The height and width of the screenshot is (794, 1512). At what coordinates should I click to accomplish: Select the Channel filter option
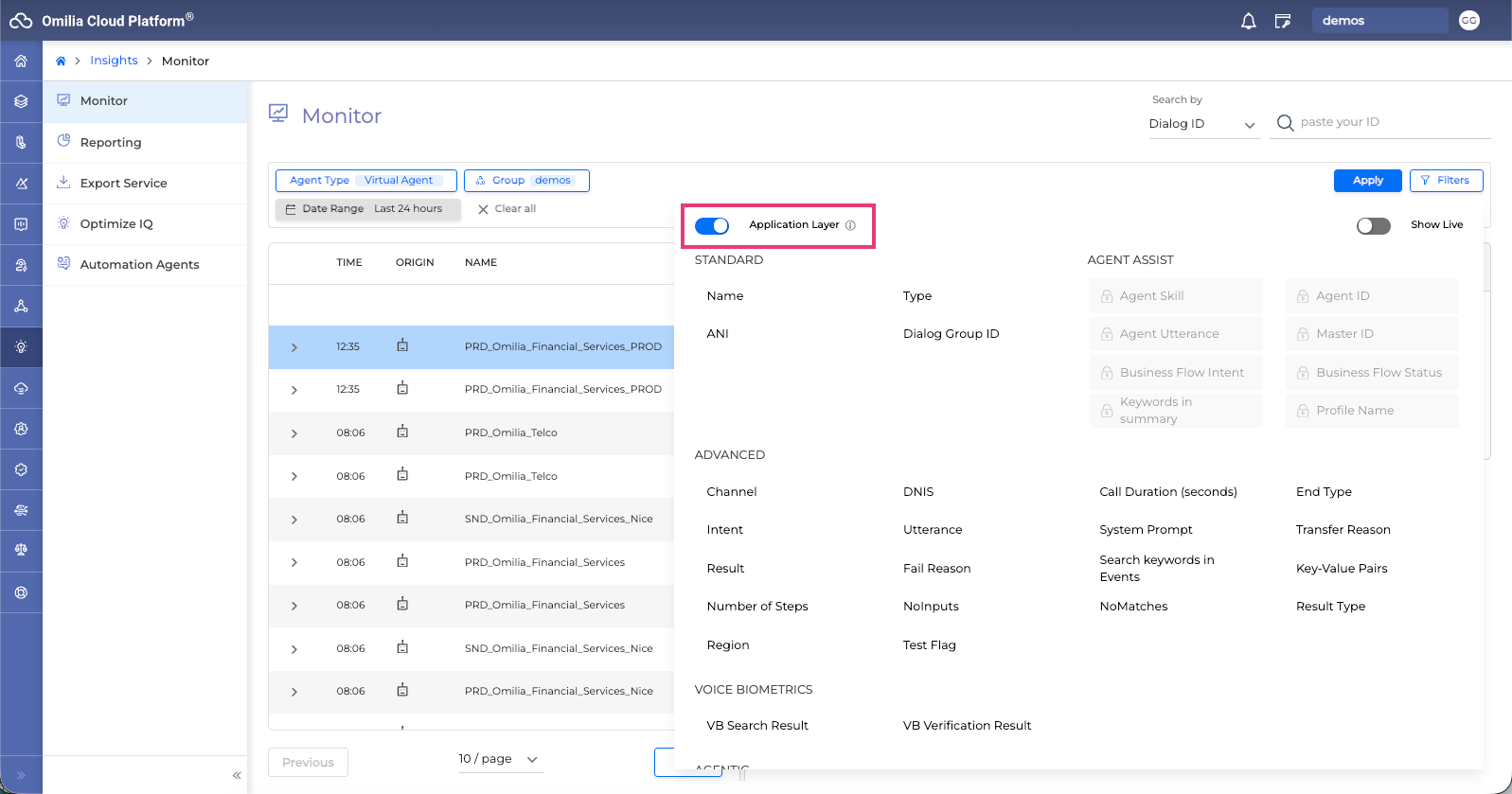[731, 492]
